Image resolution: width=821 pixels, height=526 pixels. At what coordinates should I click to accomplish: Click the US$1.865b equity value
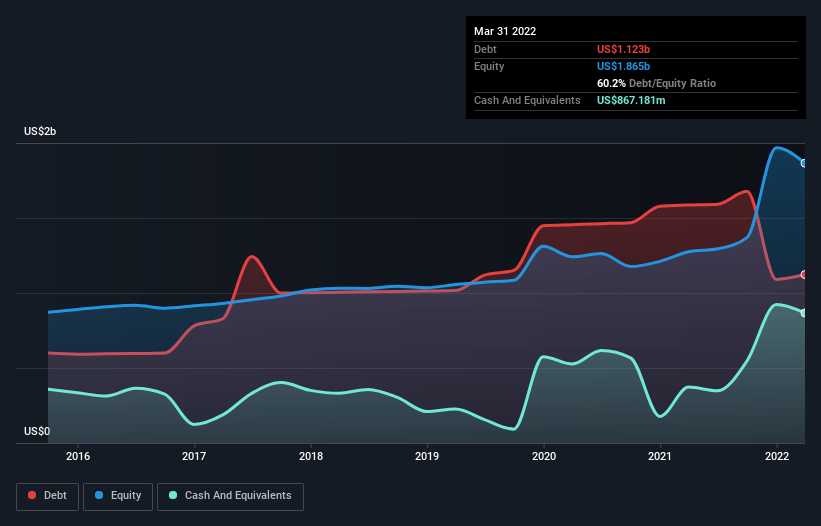coord(623,66)
